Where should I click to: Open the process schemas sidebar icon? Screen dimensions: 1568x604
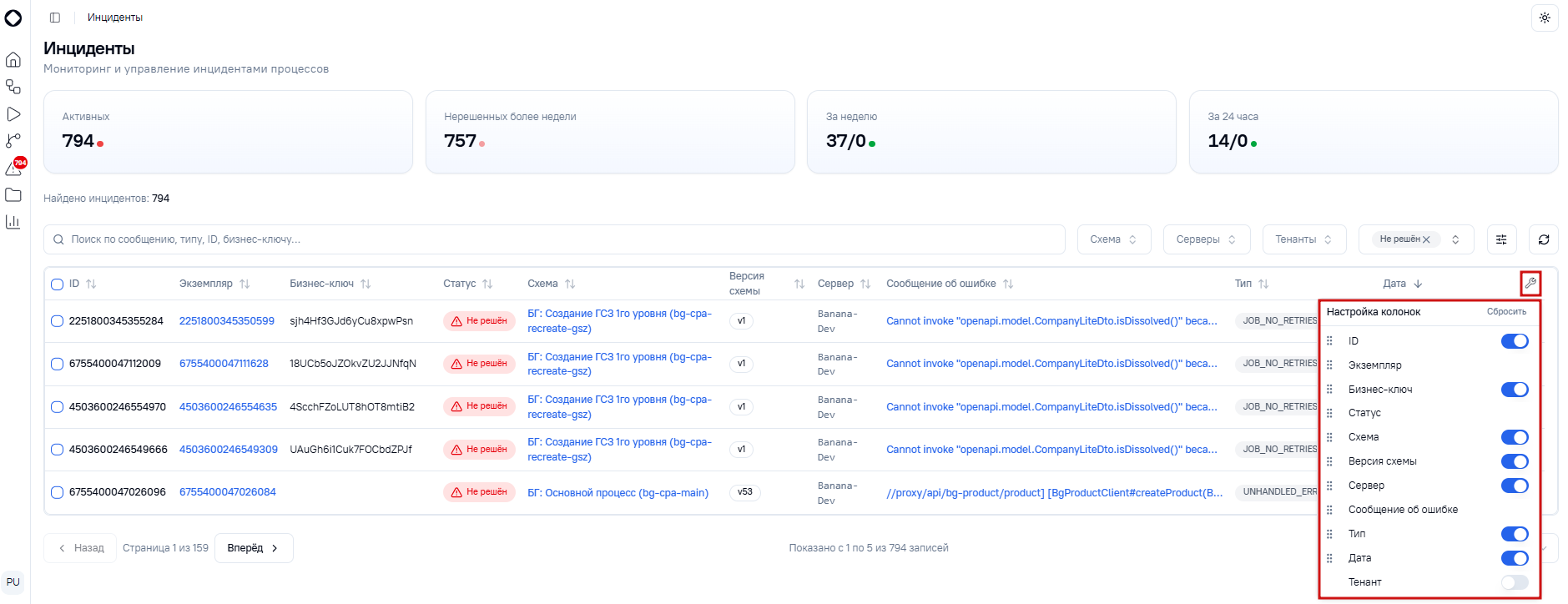(13, 87)
